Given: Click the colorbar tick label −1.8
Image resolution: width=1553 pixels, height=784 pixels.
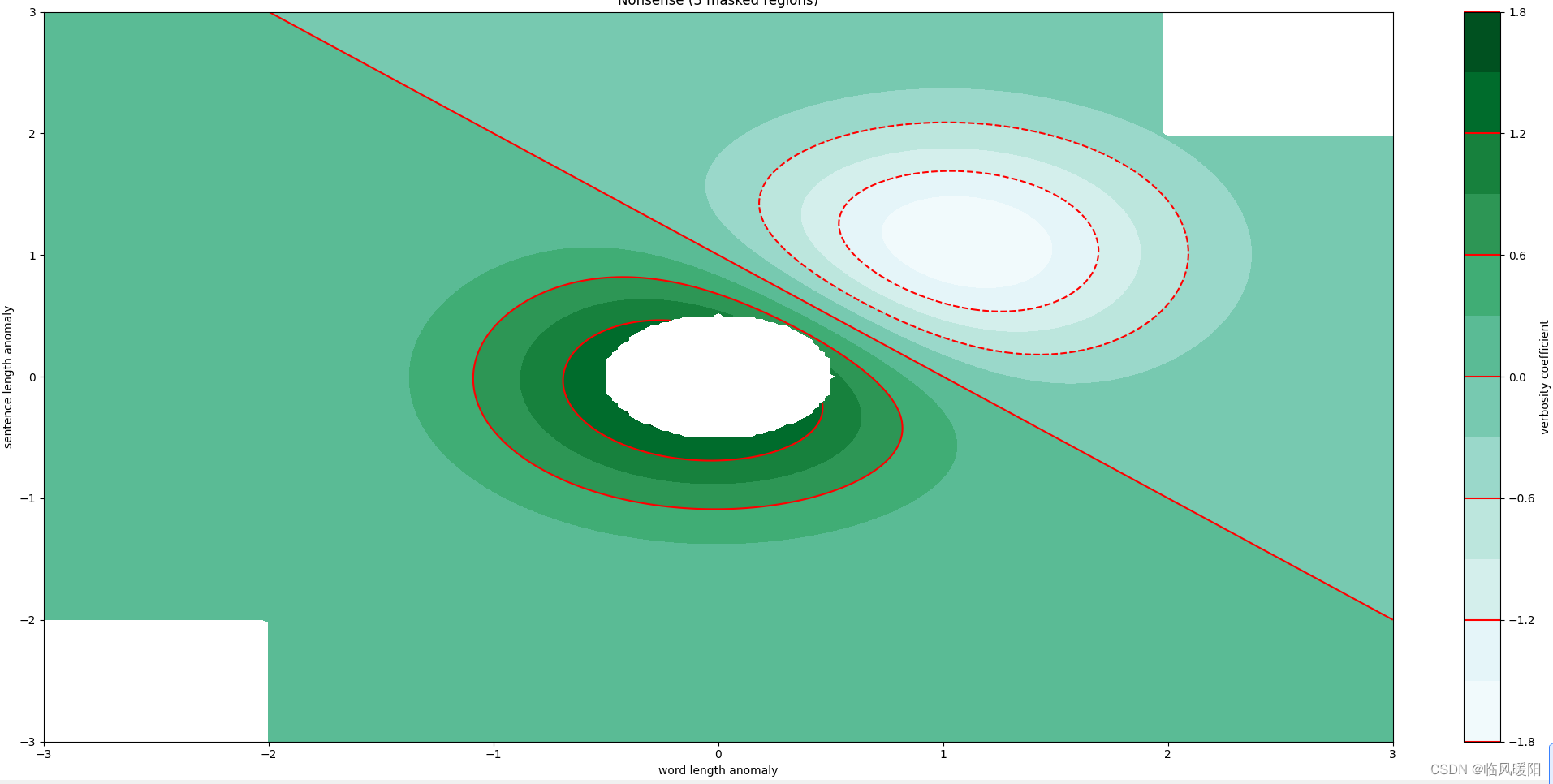Looking at the screenshot, I should pos(1521,742).
